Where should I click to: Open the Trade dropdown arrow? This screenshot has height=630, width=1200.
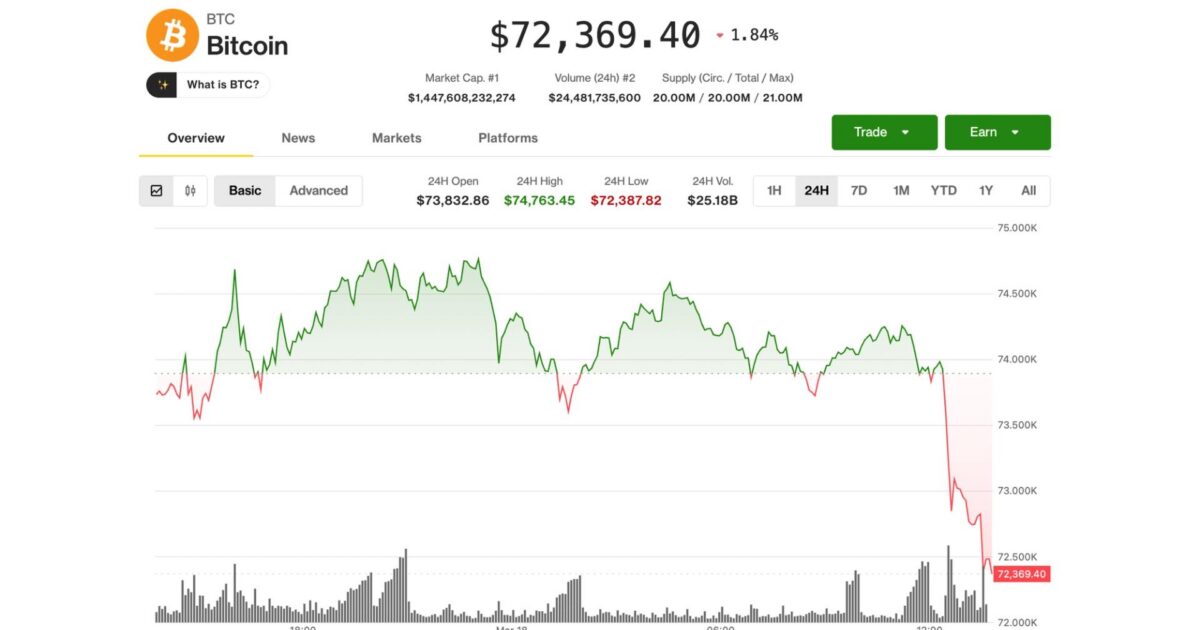pyautogui.click(x=906, y=131)
